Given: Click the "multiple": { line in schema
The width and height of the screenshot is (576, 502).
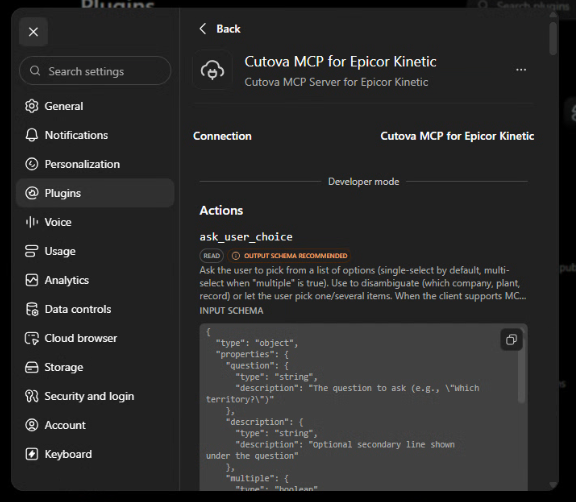Looking at the screenshot, I should (x=257, y=478).
